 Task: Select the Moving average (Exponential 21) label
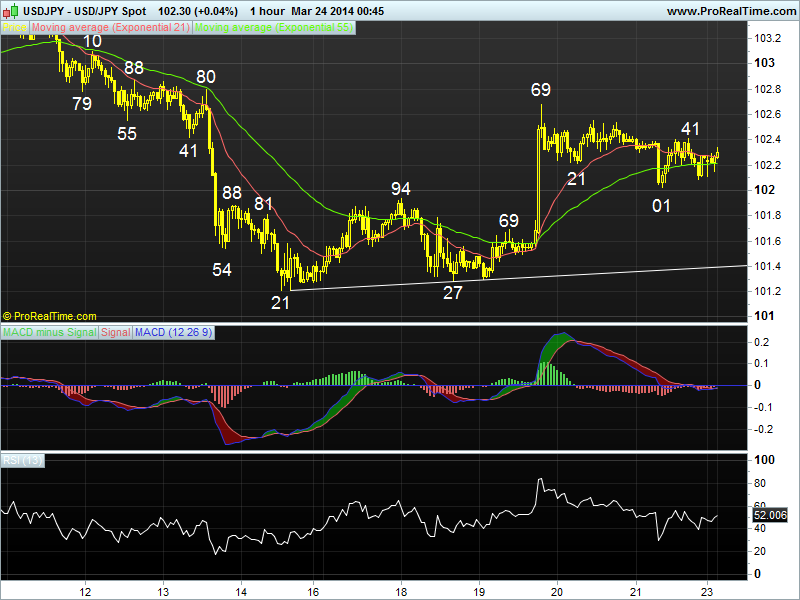(x=111, y=28)
